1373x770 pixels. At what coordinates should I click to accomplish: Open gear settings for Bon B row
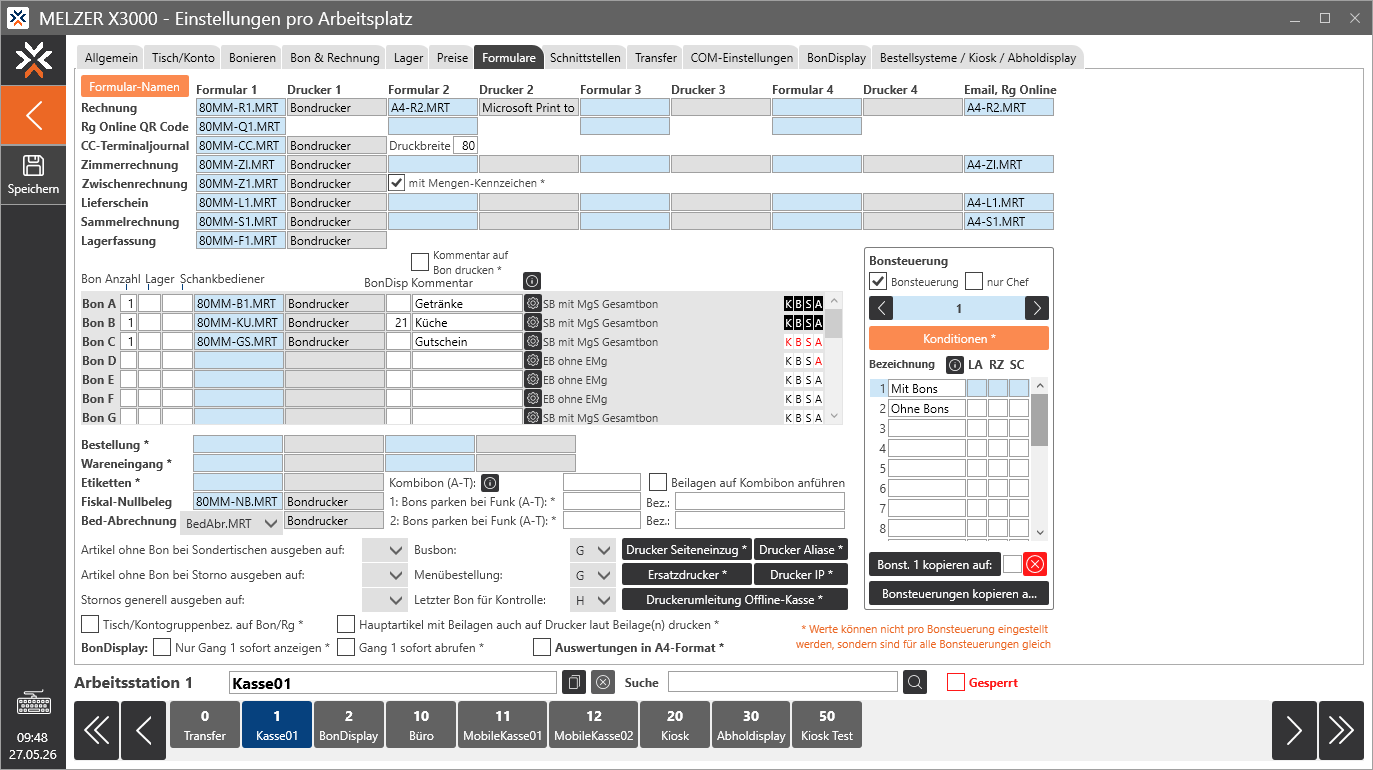point(532,322)
